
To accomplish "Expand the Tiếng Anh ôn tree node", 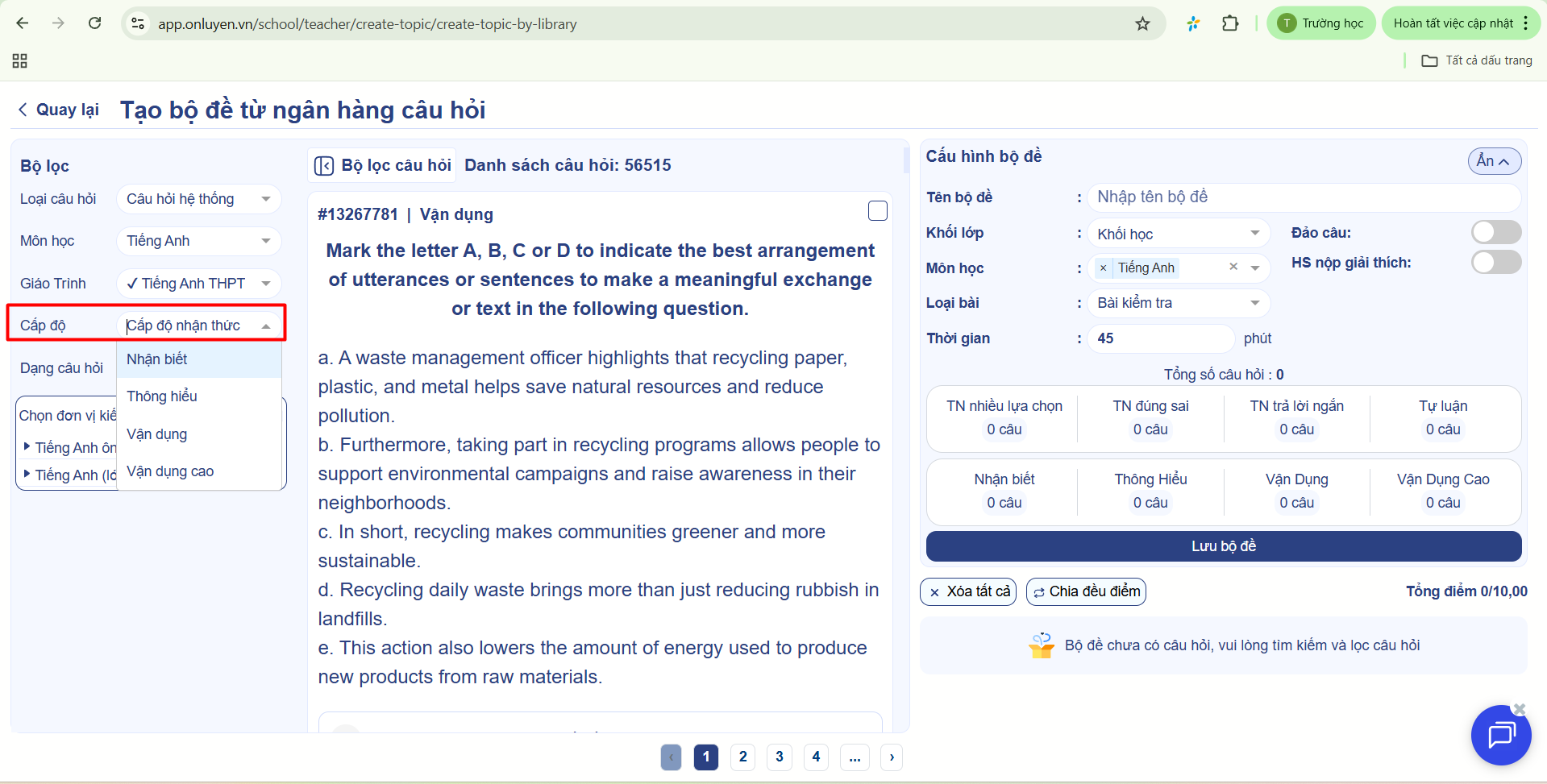I will 27,446.
